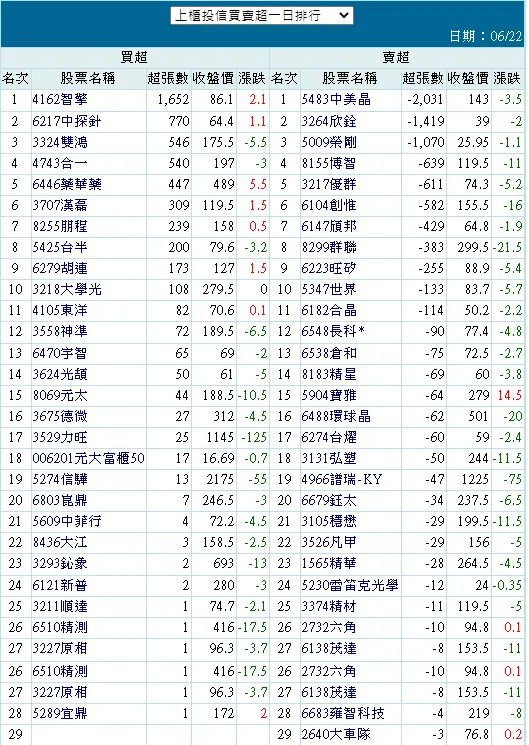This screenshot has height=745, width=529.
Task: Click the 1,652 value for 4162智擎
Action: [173, 100]
